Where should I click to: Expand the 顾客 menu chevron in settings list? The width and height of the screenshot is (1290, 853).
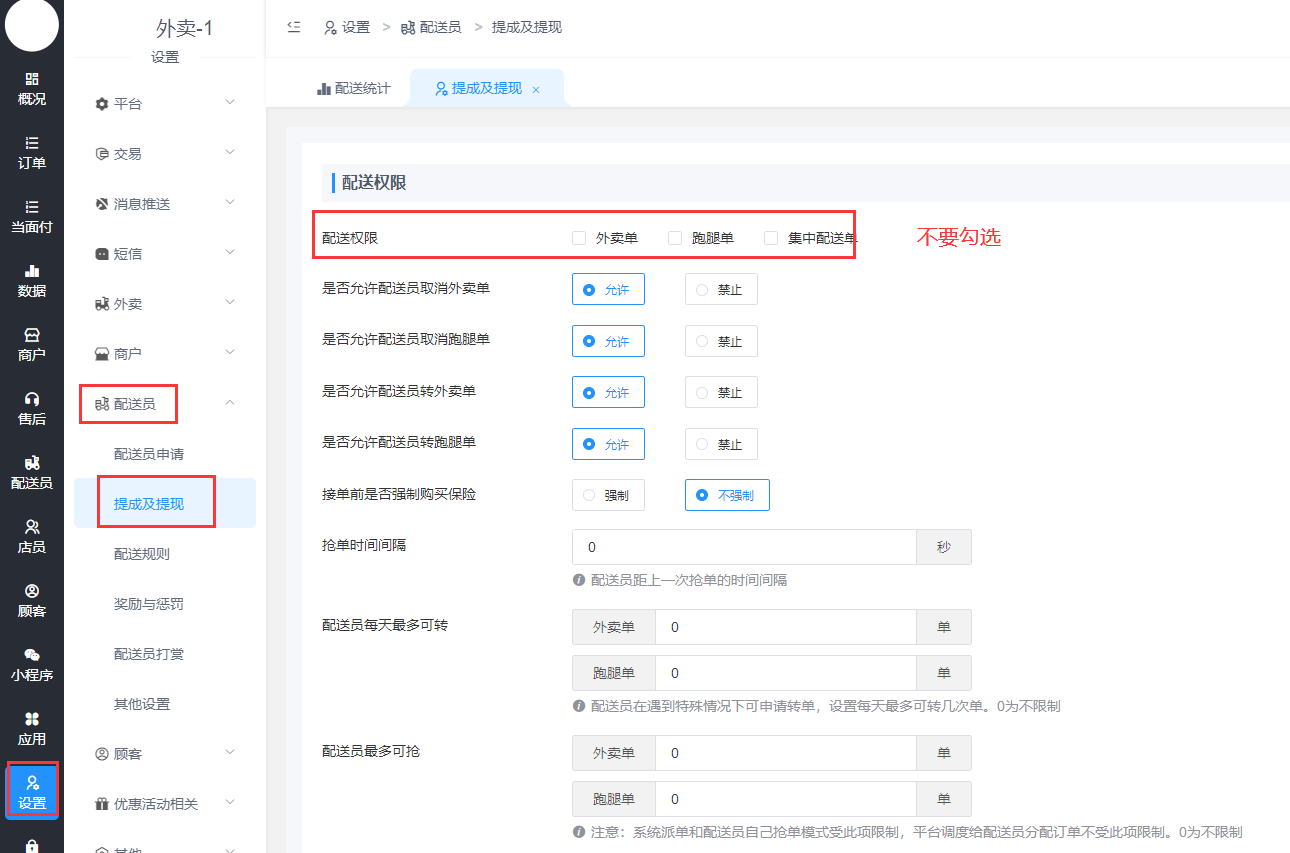click(230, 753)
